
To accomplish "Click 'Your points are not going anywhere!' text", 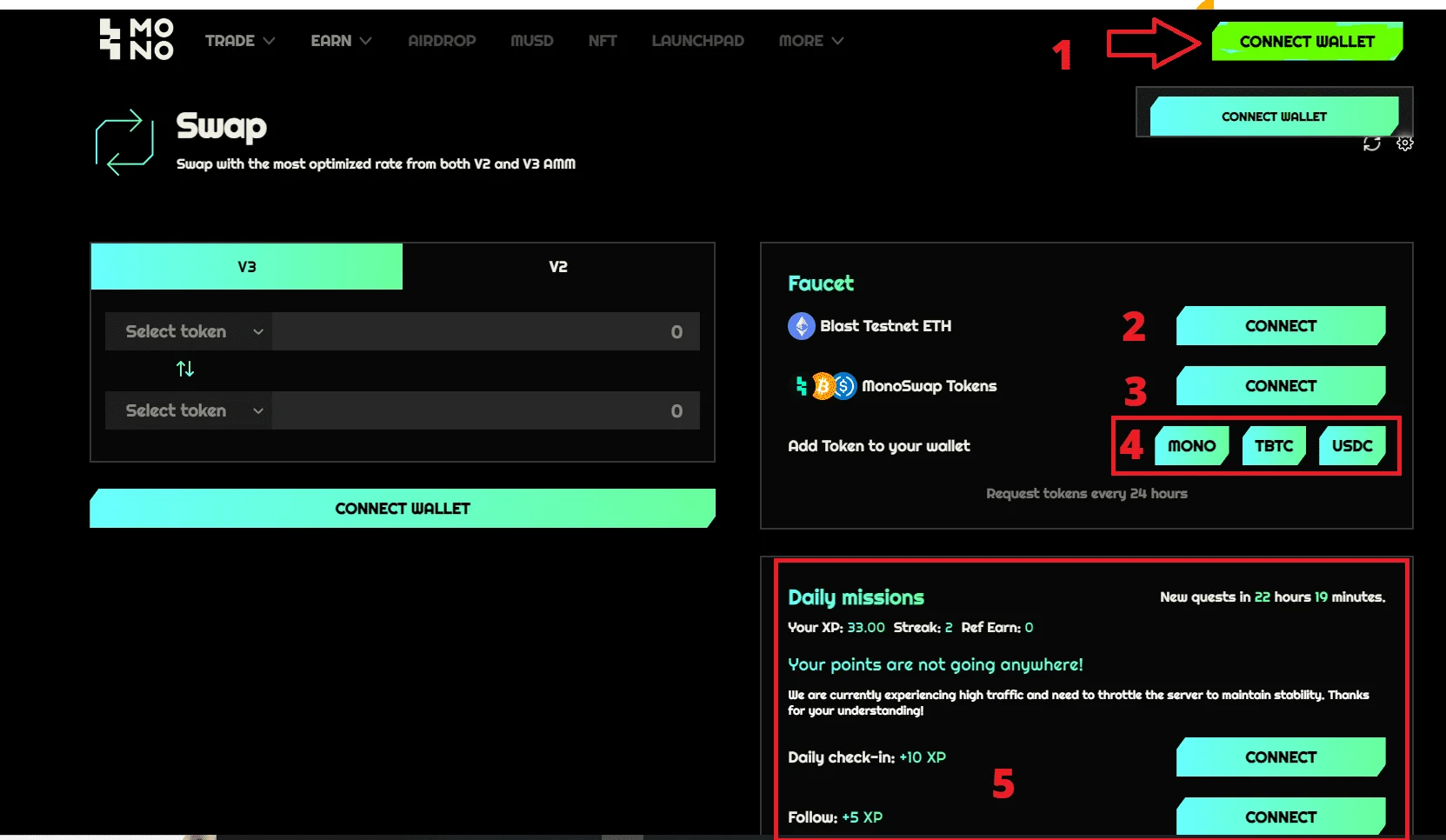I will point(936,665).
